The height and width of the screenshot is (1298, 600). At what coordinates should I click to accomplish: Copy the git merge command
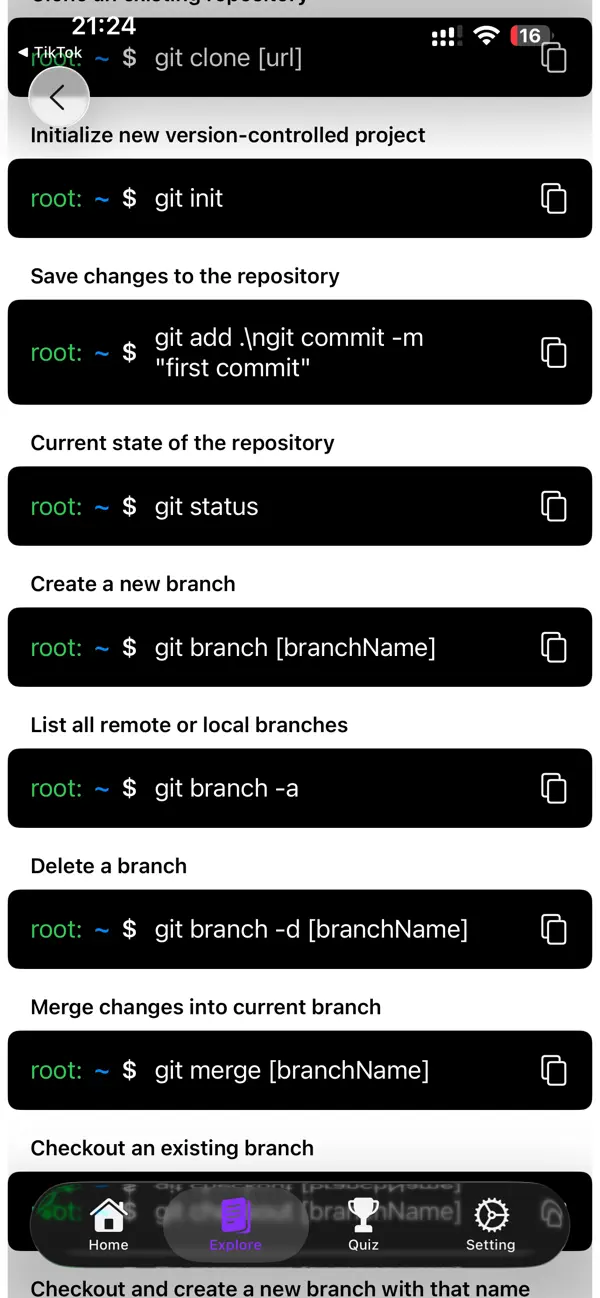[x=553, y=1070]
